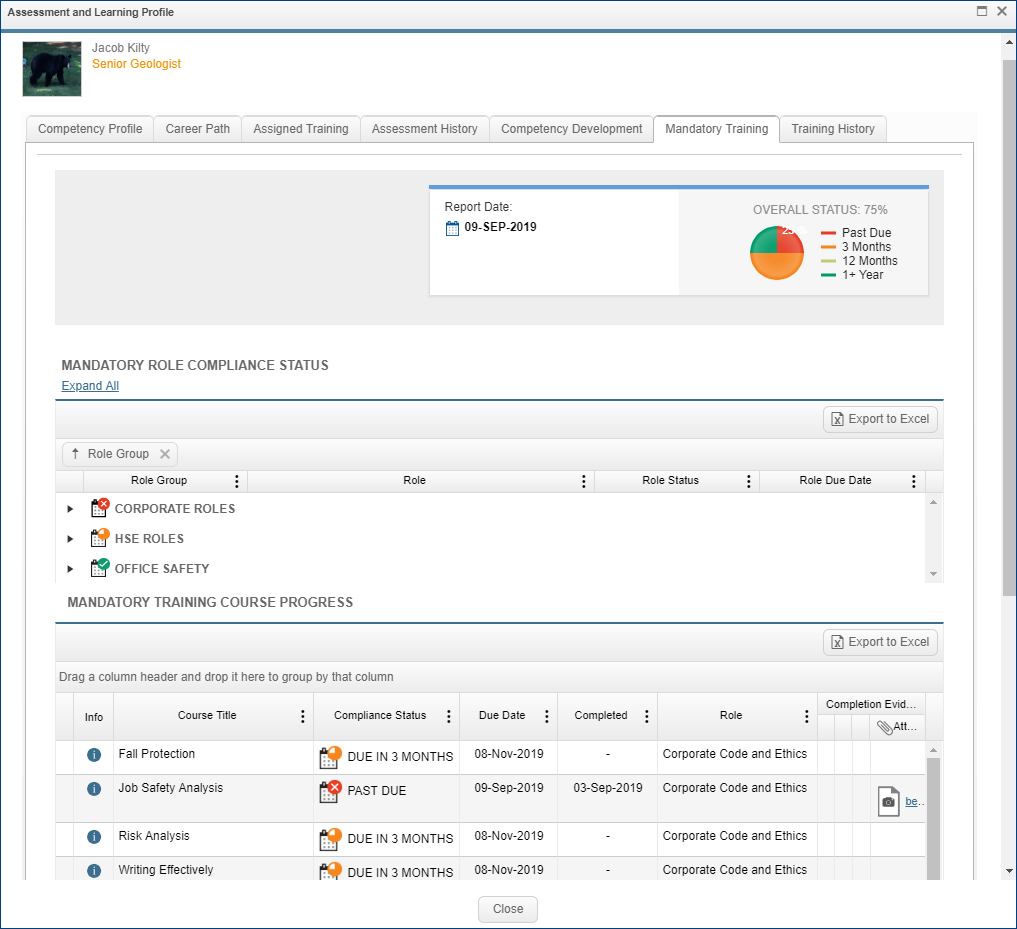Image resolution: width=1017 pixels, height=929 pixels.
Task: Open the be.. evidence attachment link
Action: pos(913,802)
